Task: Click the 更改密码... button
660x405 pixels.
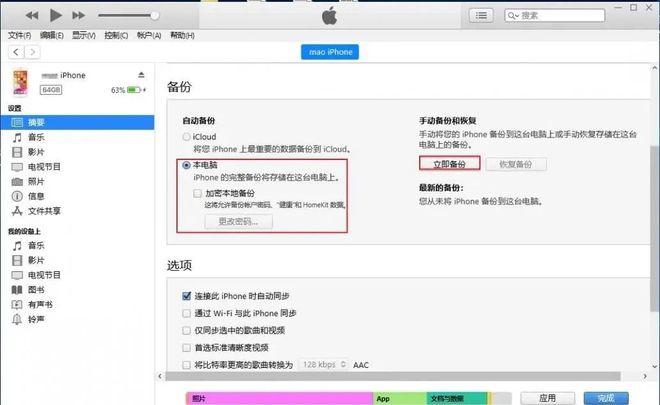Action: (x=238, y=221)
